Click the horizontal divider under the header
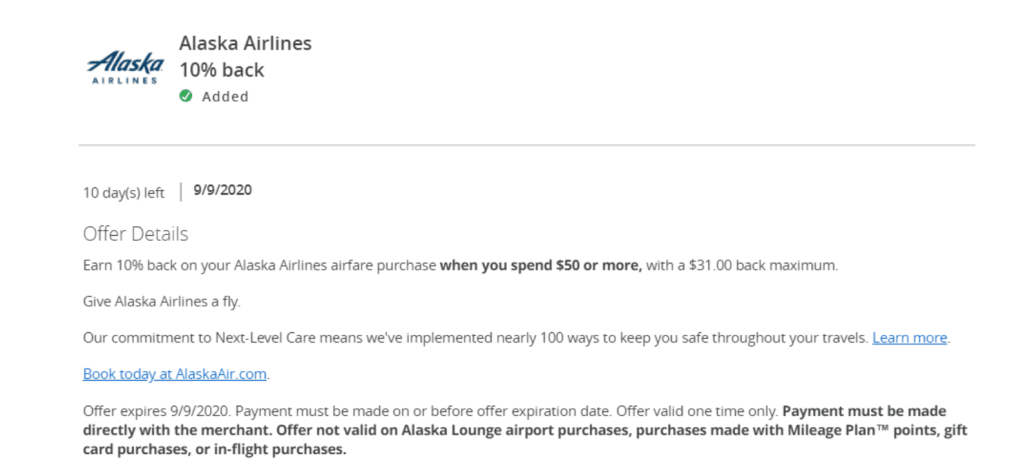This screenshot has width=1023, height=474. [526, 146]
